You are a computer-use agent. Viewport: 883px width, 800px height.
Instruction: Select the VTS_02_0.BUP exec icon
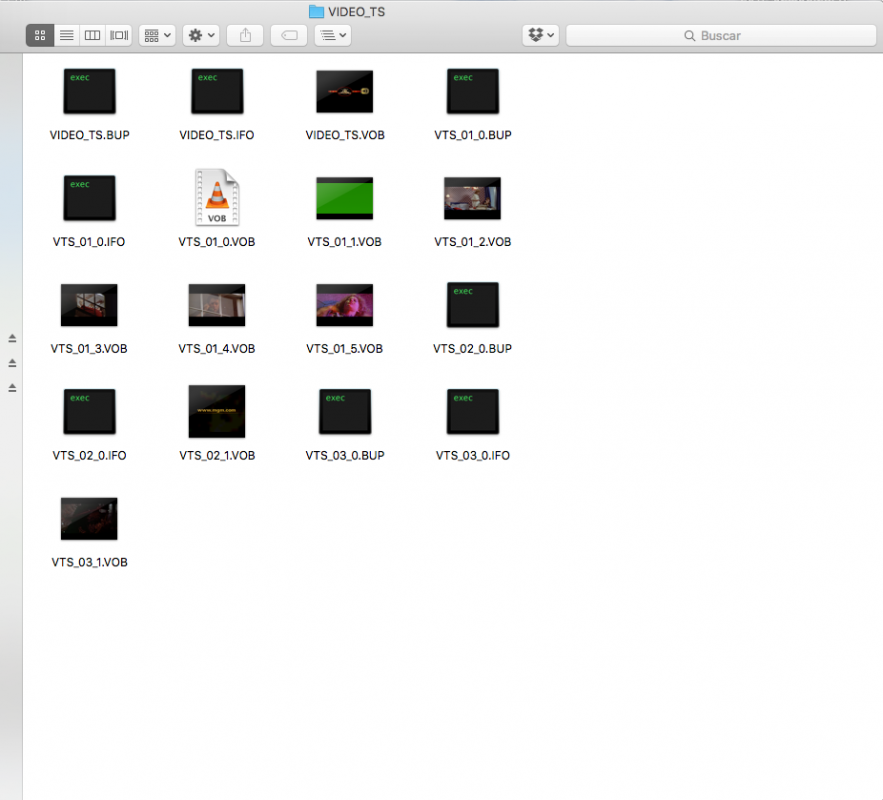(473, 305)
